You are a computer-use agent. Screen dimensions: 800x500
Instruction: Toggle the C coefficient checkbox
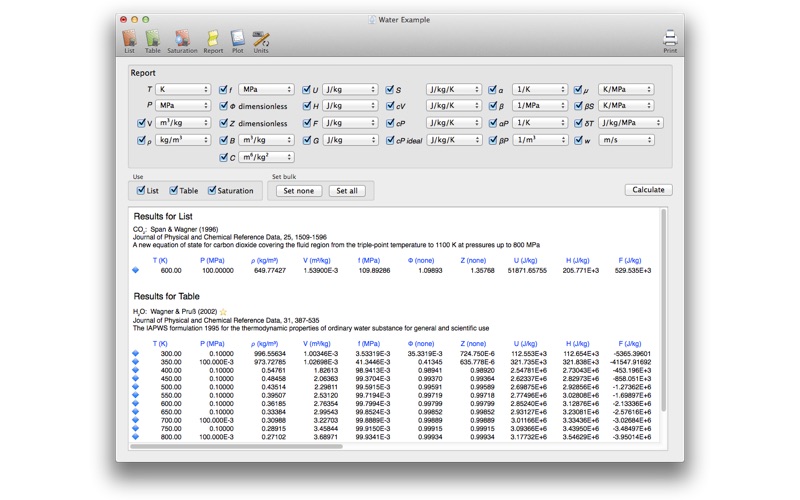[x=223, y=157]
